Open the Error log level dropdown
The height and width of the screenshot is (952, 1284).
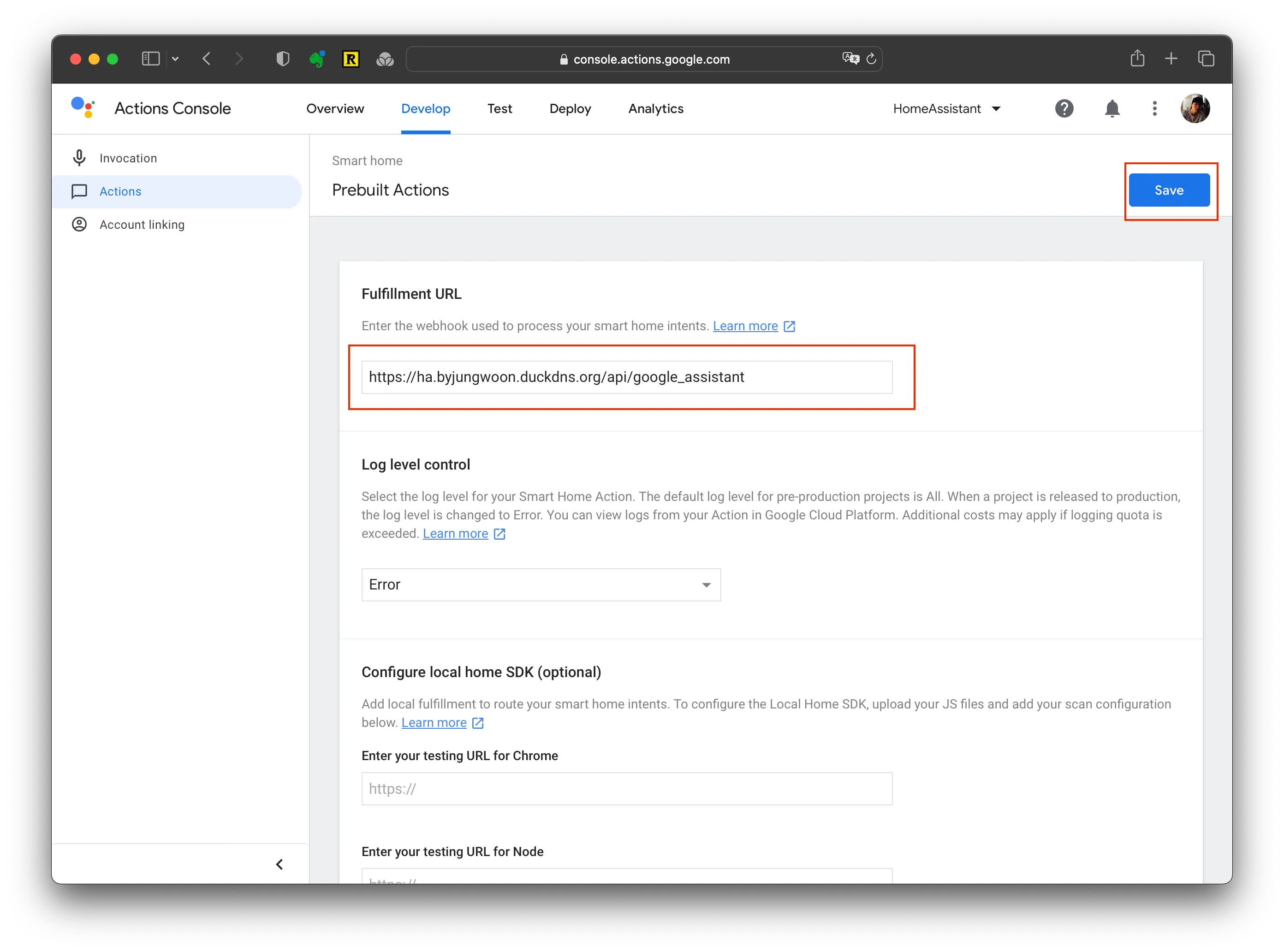tap(541, 584)
